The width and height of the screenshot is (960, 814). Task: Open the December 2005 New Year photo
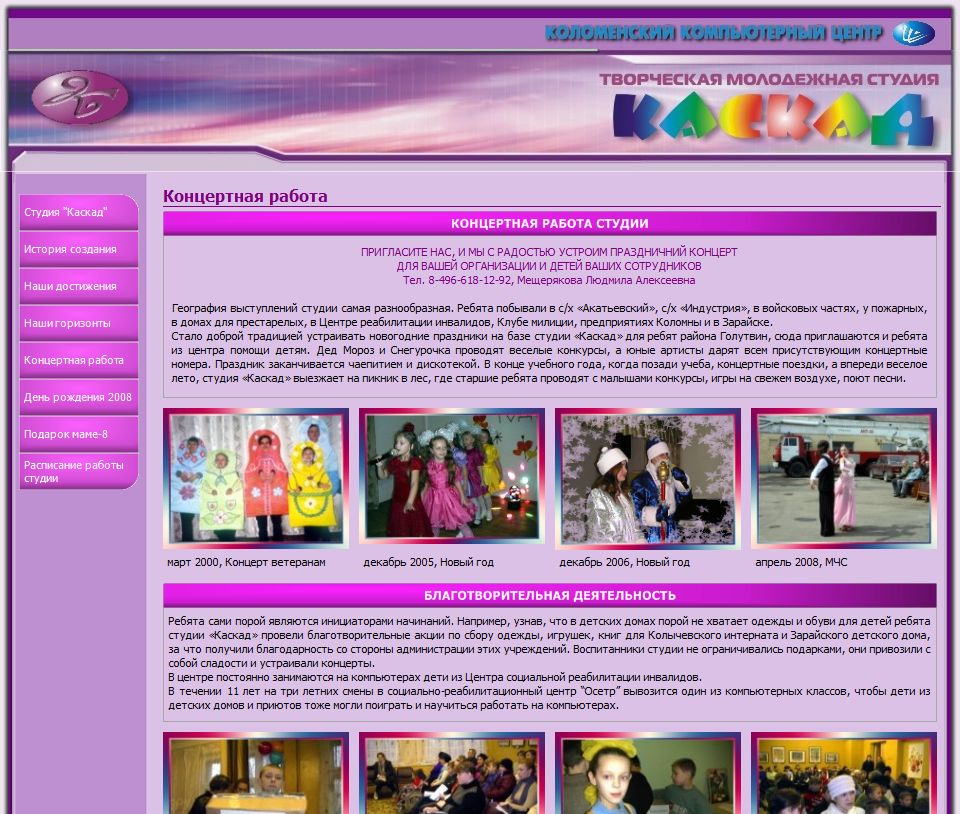click(x=452, y=476)
